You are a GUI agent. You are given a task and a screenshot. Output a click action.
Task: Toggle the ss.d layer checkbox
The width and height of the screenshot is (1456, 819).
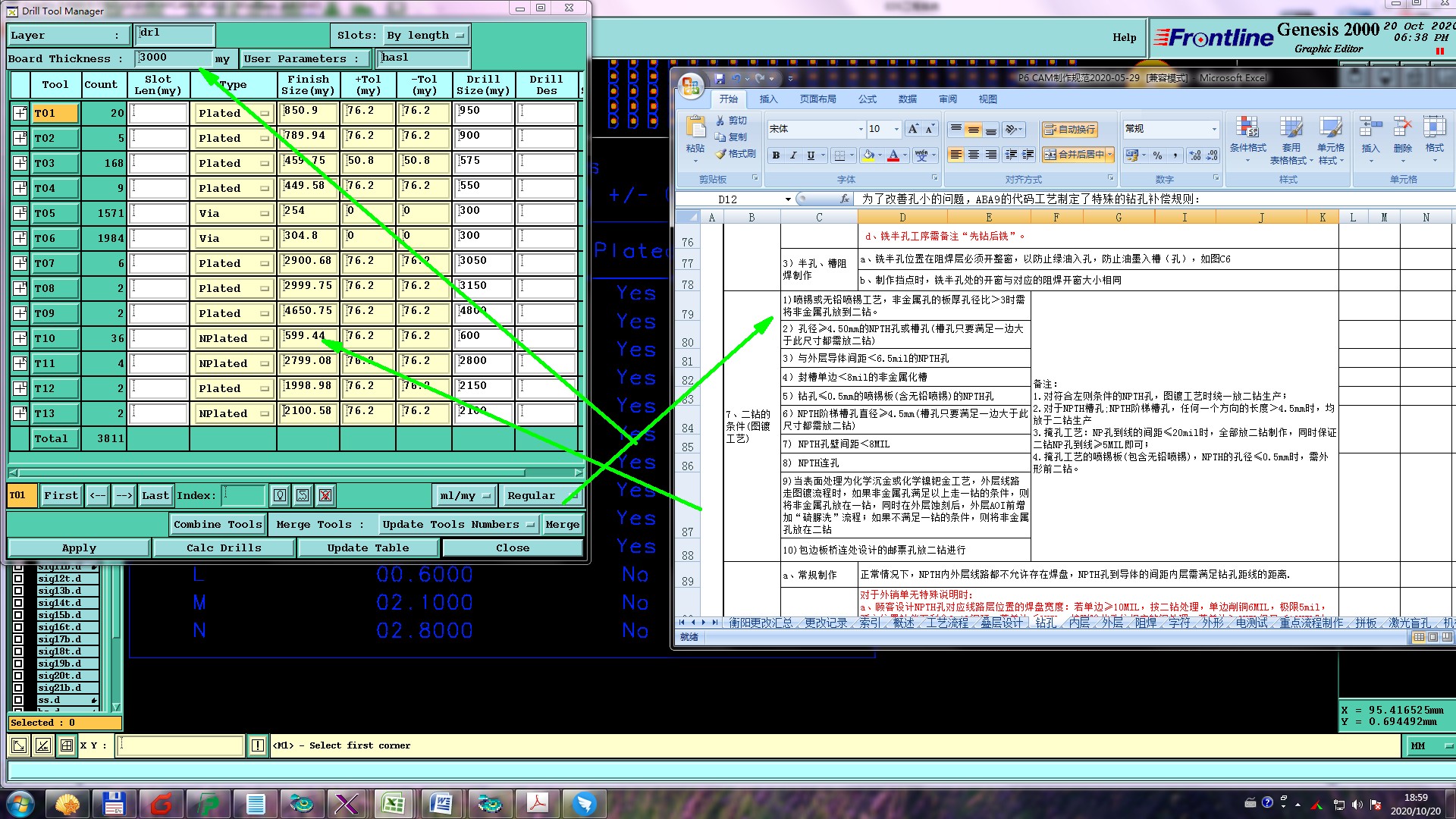(x=18, y=700)
